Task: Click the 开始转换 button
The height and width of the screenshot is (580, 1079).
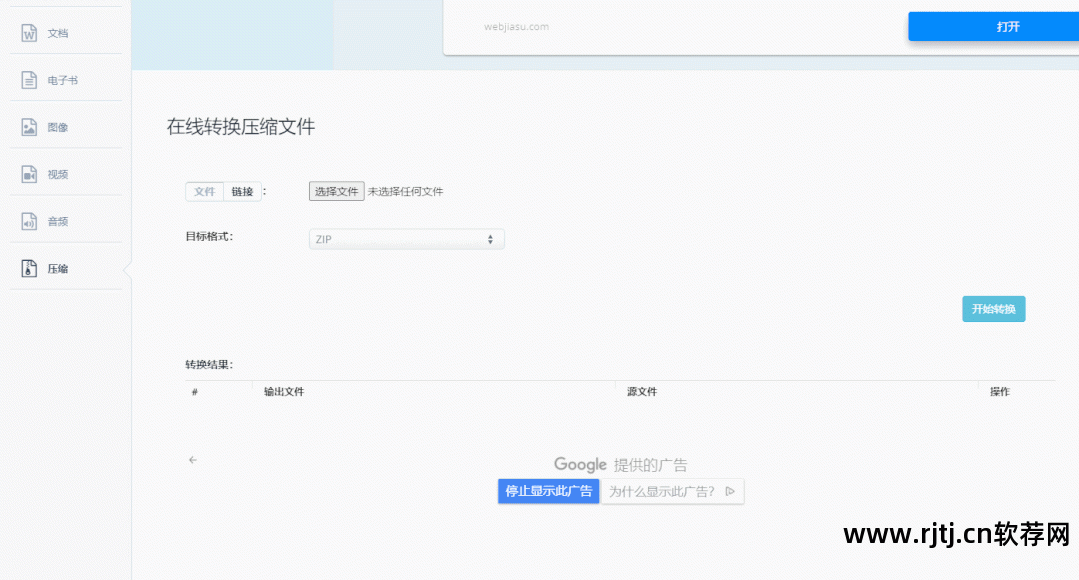Action: [x=993, y=309]
